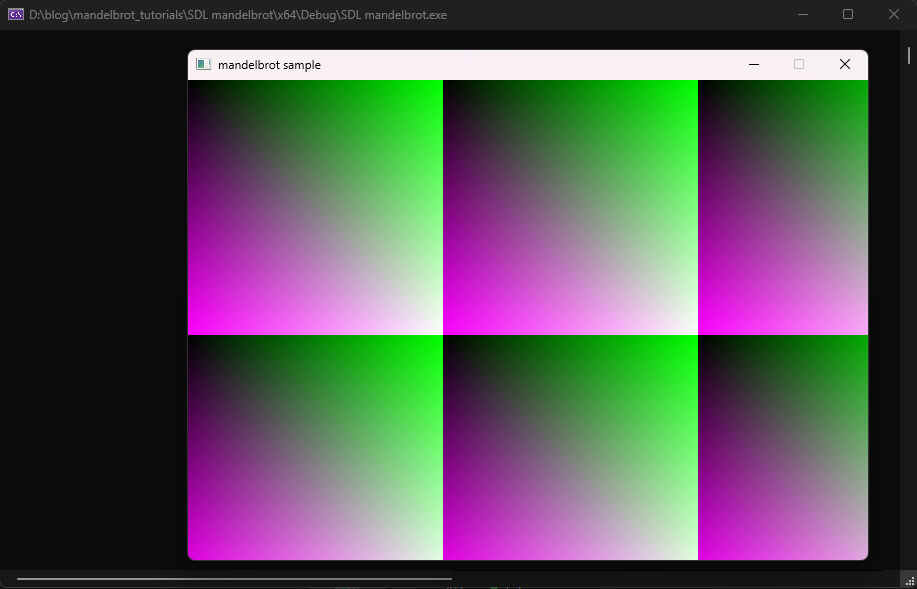The height and width of the screenshot is (589, 917).
Task: Close the SDL mandelbrot.exe console window
Action: point(894,14)
